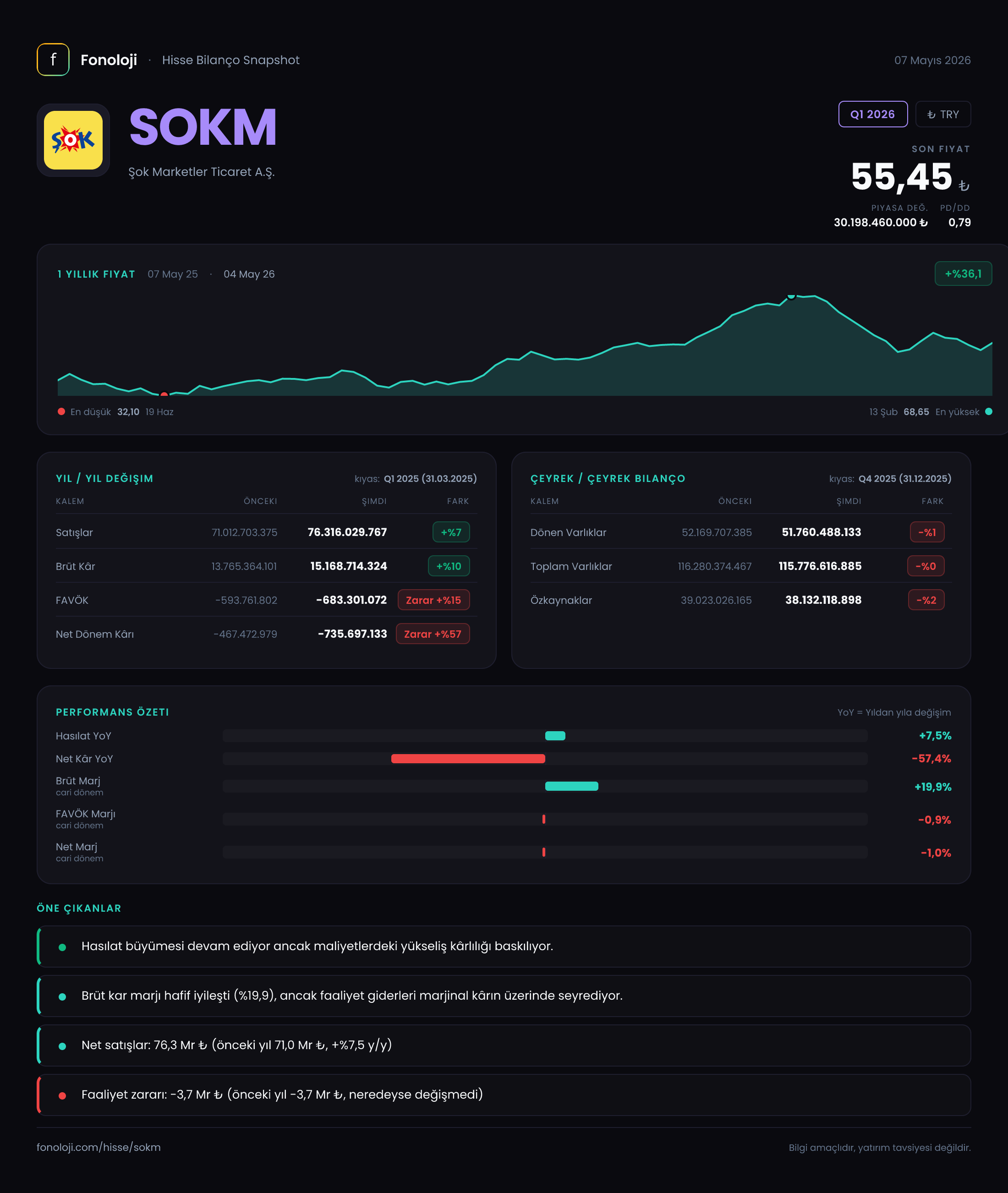
Task: Click the Fonoloji brand name
Action: point(109,60)
